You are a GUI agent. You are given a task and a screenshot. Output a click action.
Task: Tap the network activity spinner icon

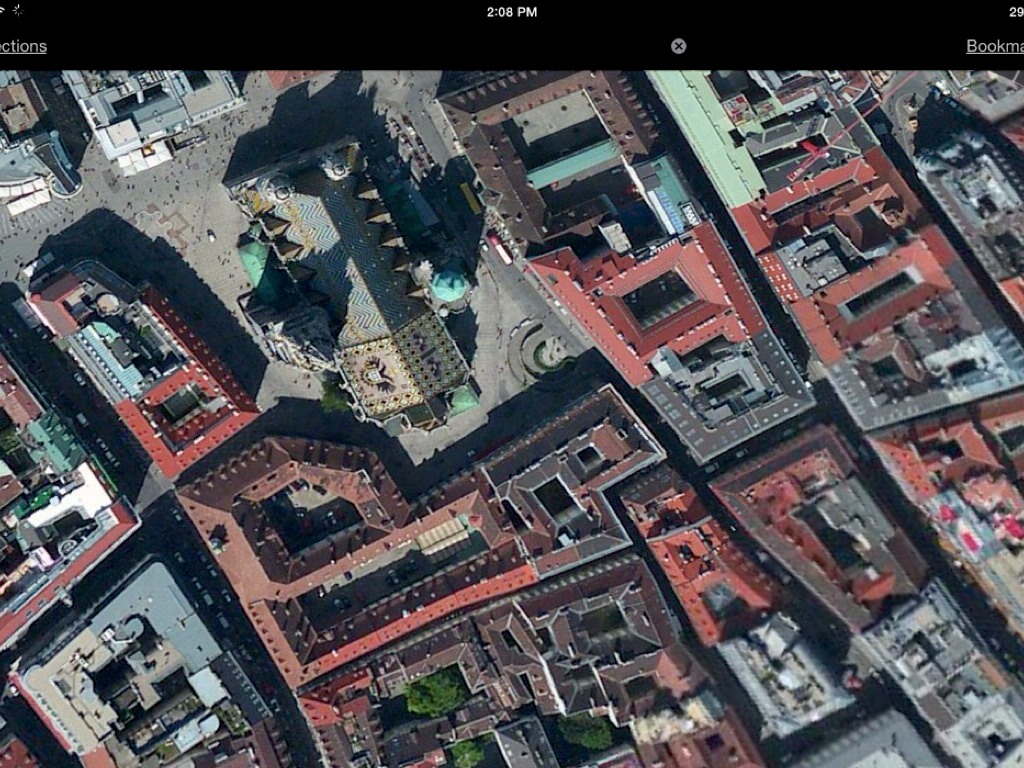[17, 10]
